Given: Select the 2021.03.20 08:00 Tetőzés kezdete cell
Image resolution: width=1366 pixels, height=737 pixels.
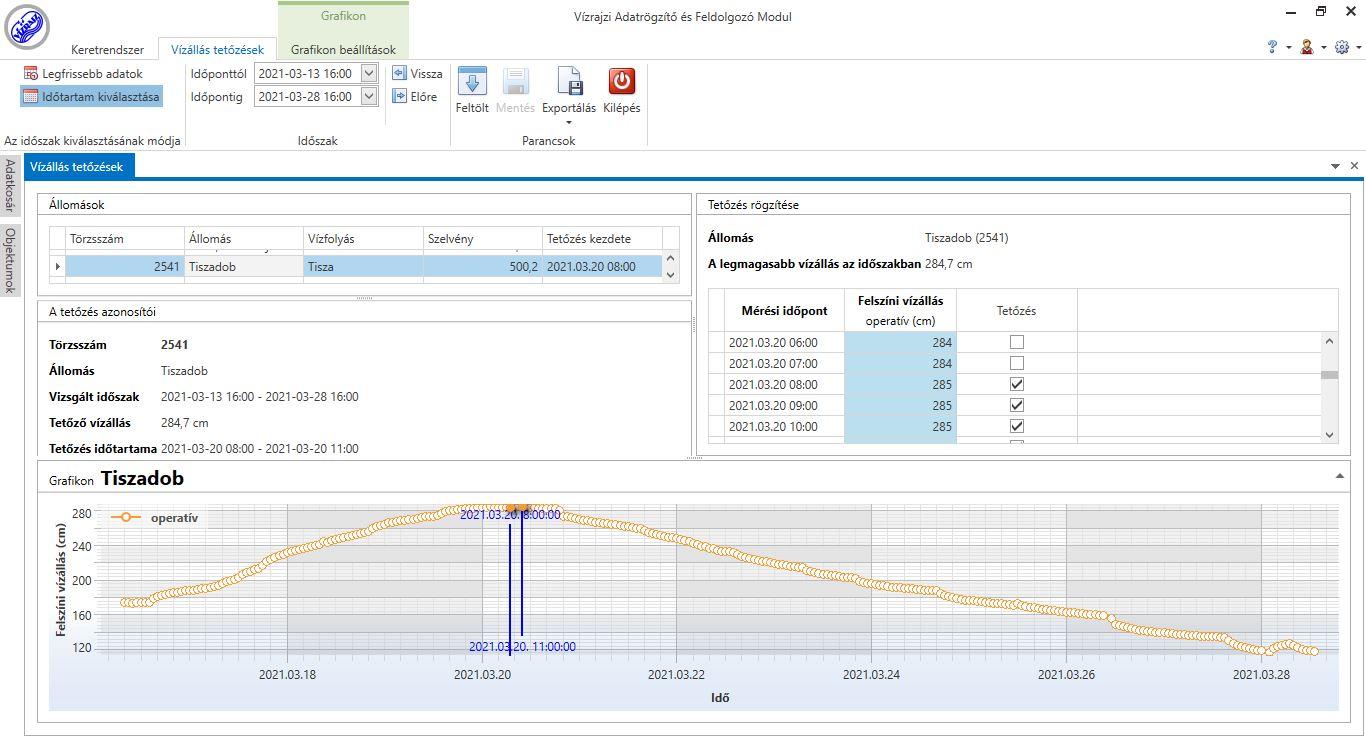Looking at the screenshot, I should (x=602, y=266).
